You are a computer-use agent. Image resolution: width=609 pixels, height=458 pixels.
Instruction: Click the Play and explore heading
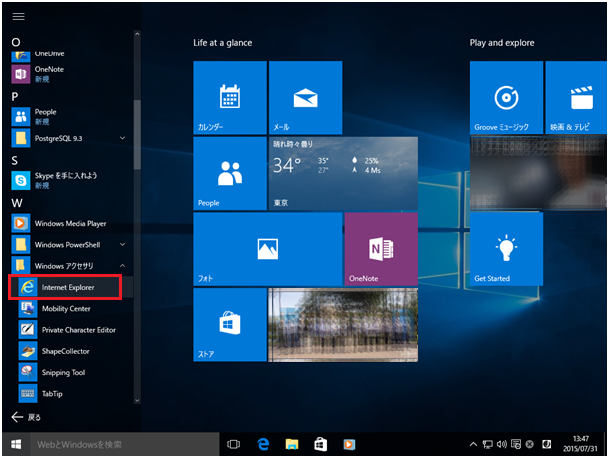[502, 43]
